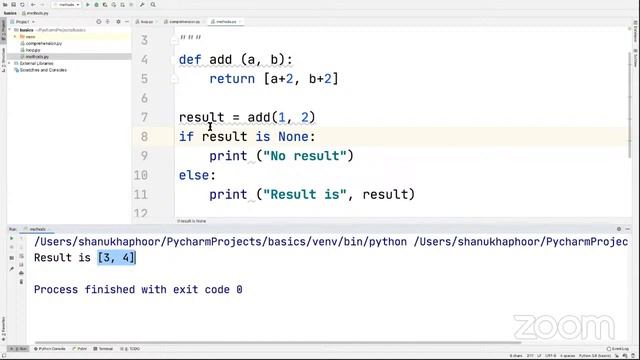Viewport: 640px width, 360px height.
Task: Open Settings via the wrench icon
Action: (x=142, y=4)
